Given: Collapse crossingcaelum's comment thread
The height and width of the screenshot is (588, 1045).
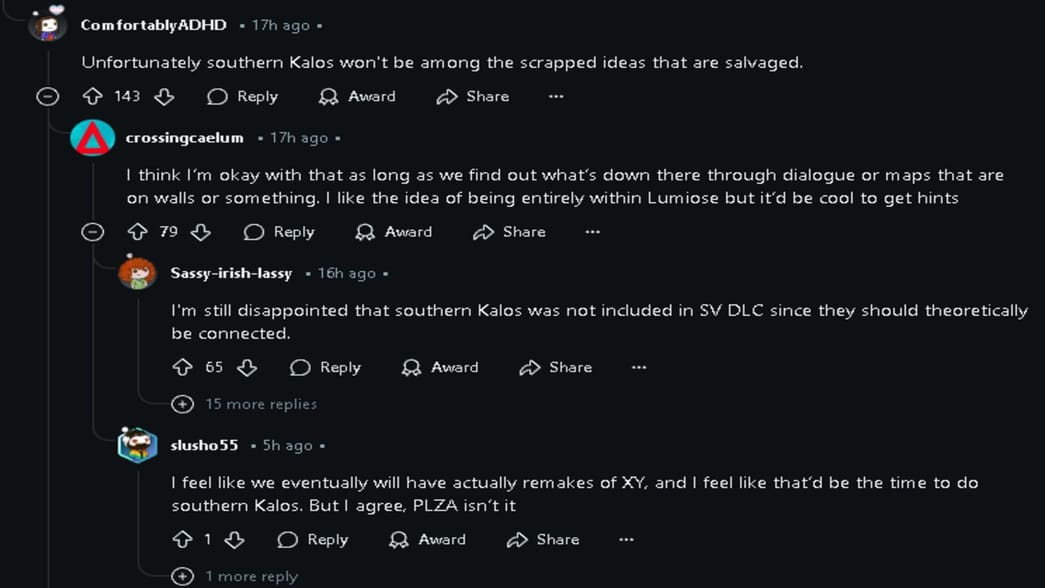Looking at the screenshot, I should 92,232.
